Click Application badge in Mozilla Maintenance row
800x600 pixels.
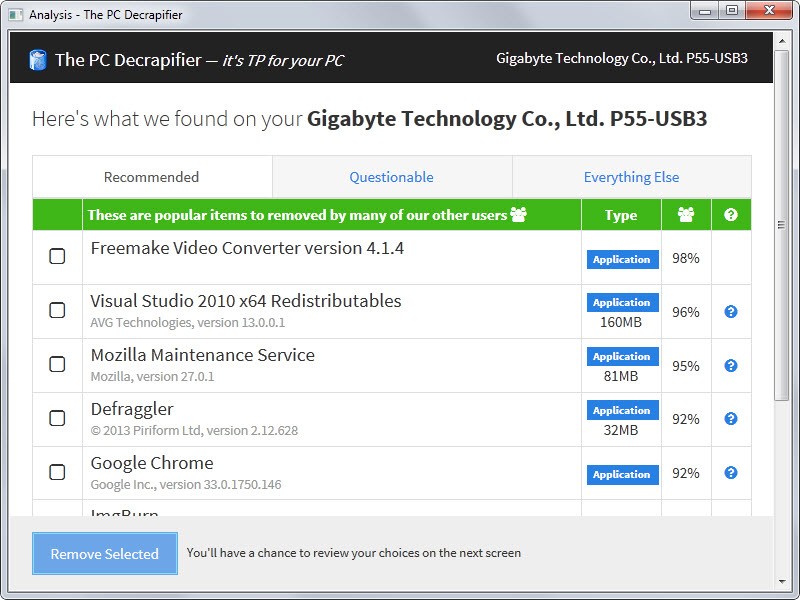coord(622,356)
